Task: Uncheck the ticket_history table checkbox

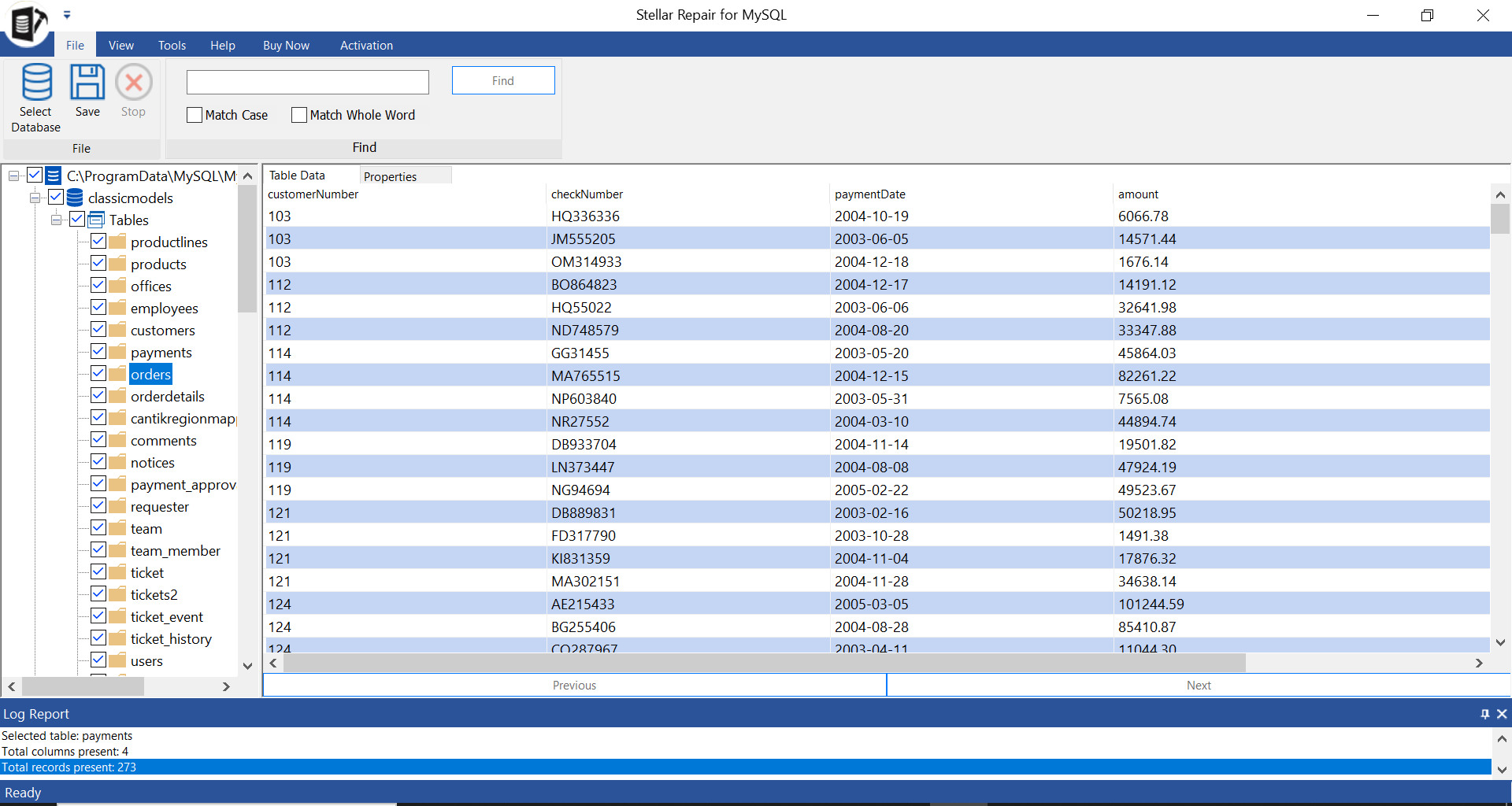Action: coord(98,638)
